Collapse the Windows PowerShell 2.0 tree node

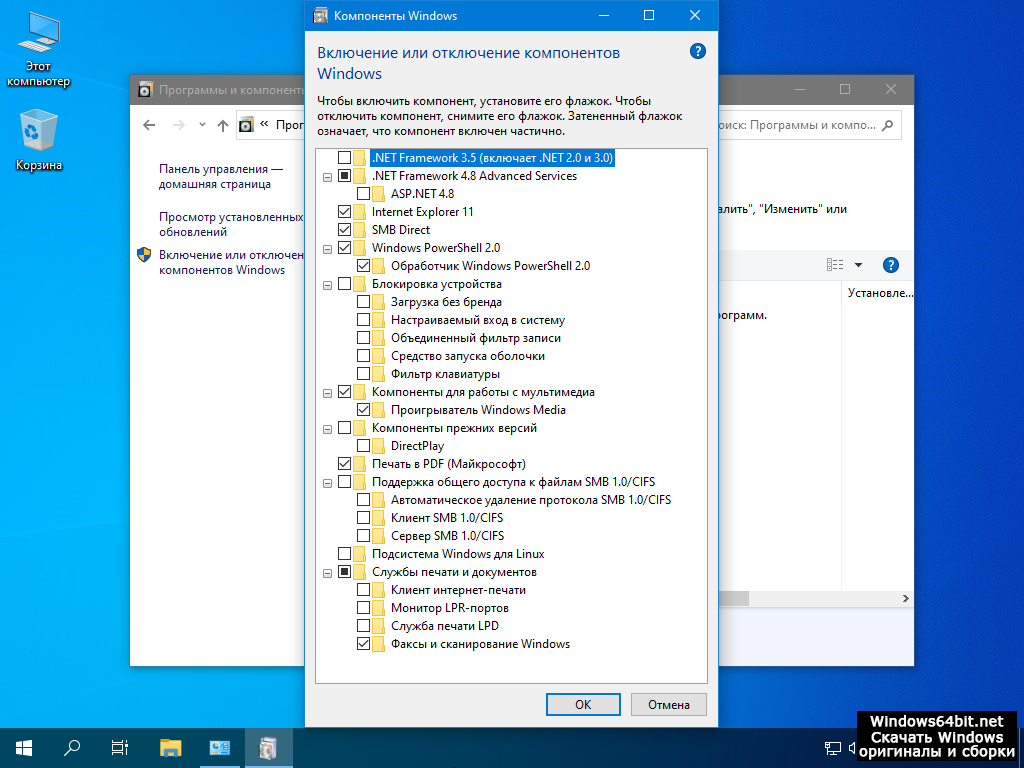pyautogui.click(x=327, y=249)
